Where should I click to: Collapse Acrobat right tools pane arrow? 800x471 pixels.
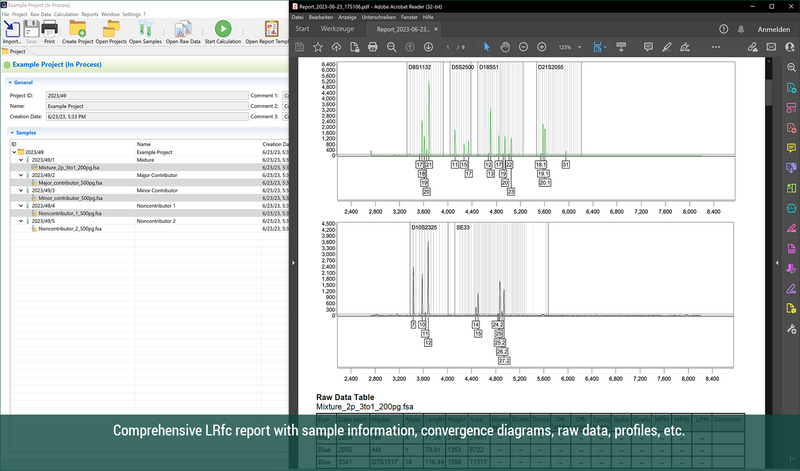pos(777,263)
